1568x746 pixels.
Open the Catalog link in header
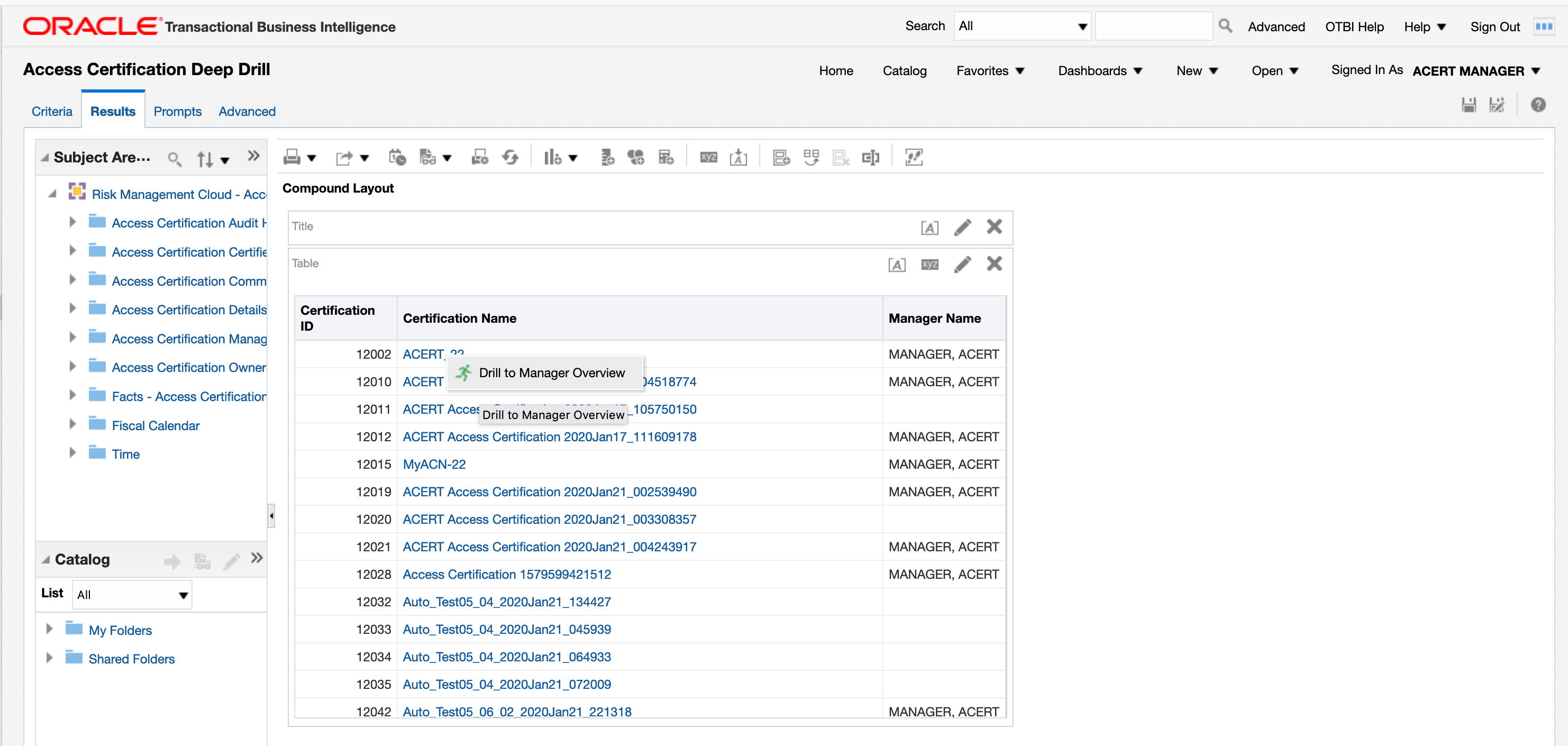905,71
